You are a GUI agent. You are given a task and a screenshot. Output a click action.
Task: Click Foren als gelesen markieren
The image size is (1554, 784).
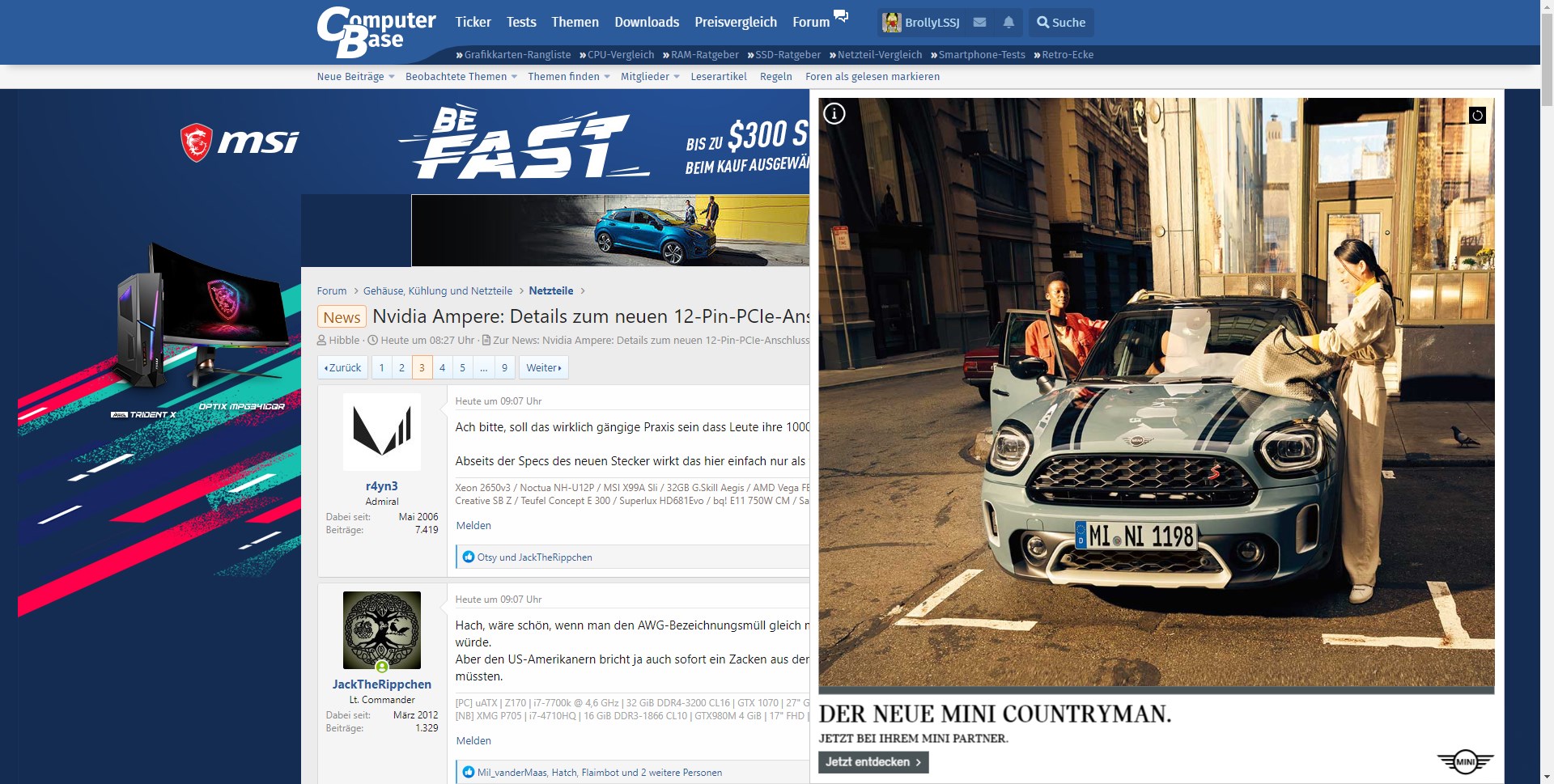pos(873,77)
